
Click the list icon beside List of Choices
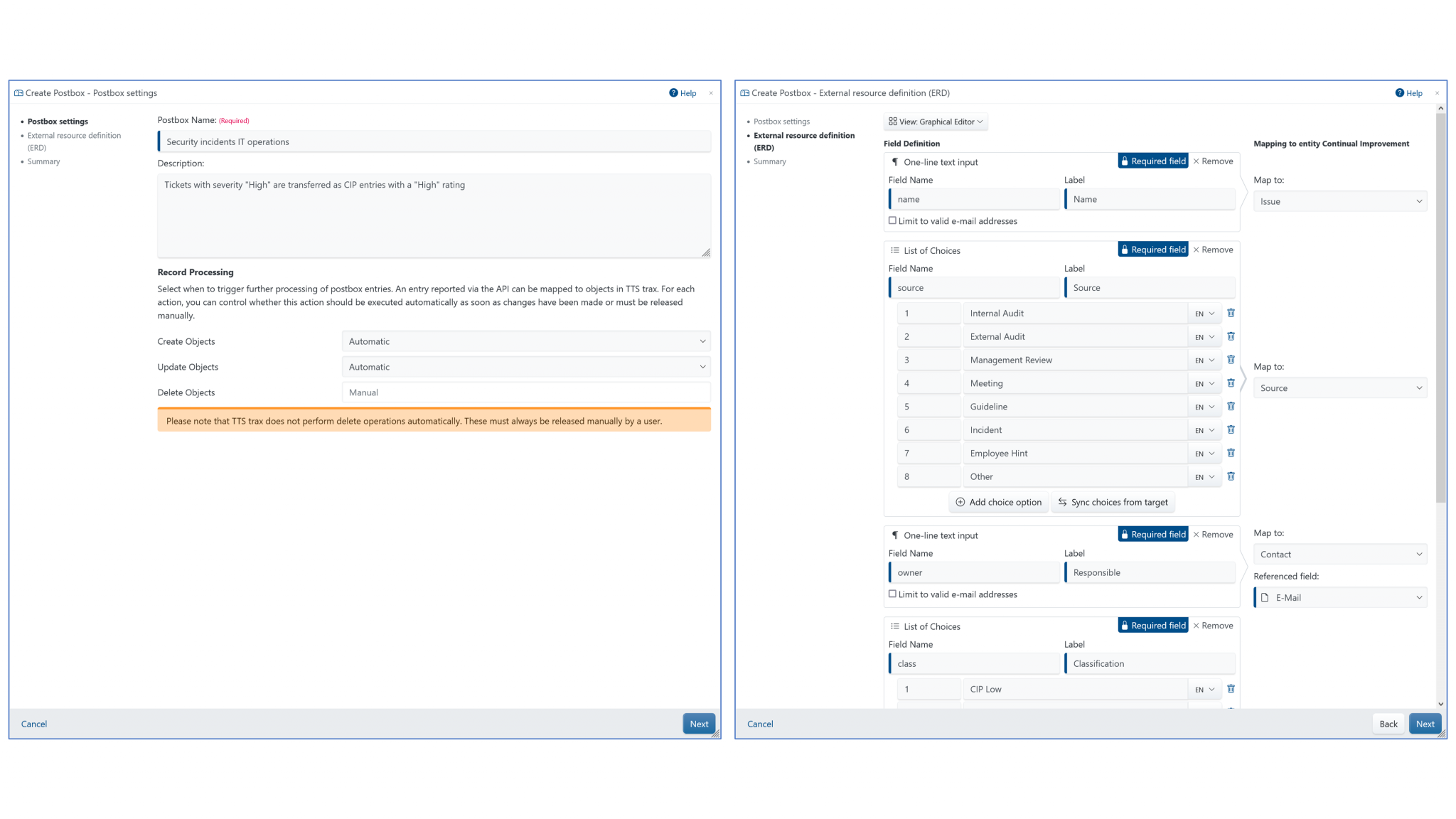(894, 250)
